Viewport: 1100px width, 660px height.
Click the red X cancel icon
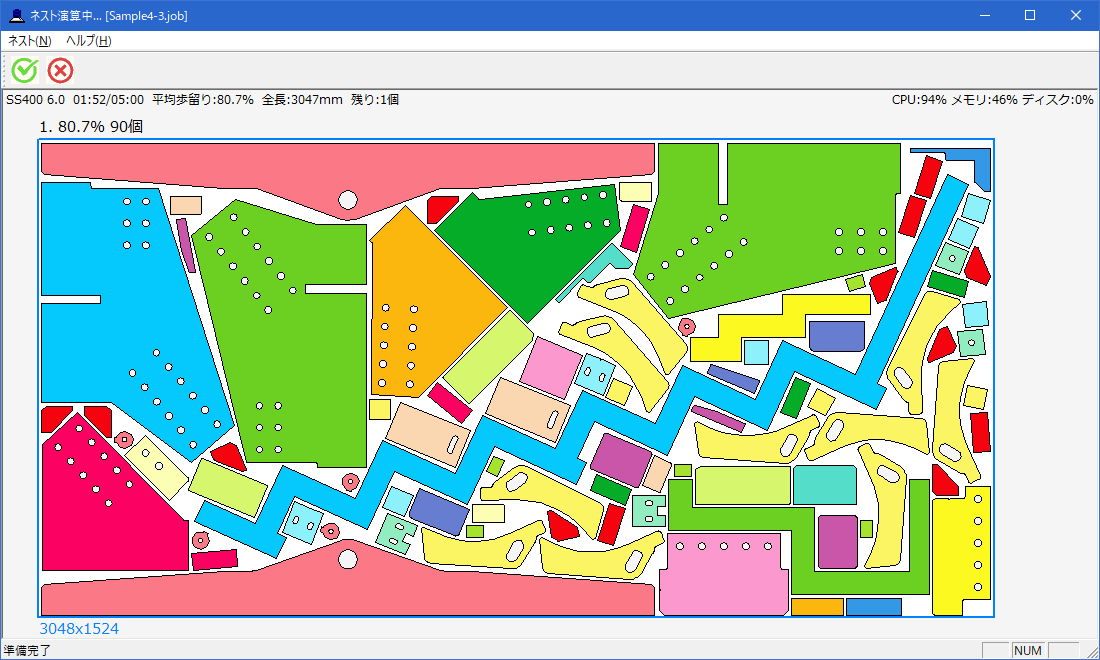coord(61,70)
